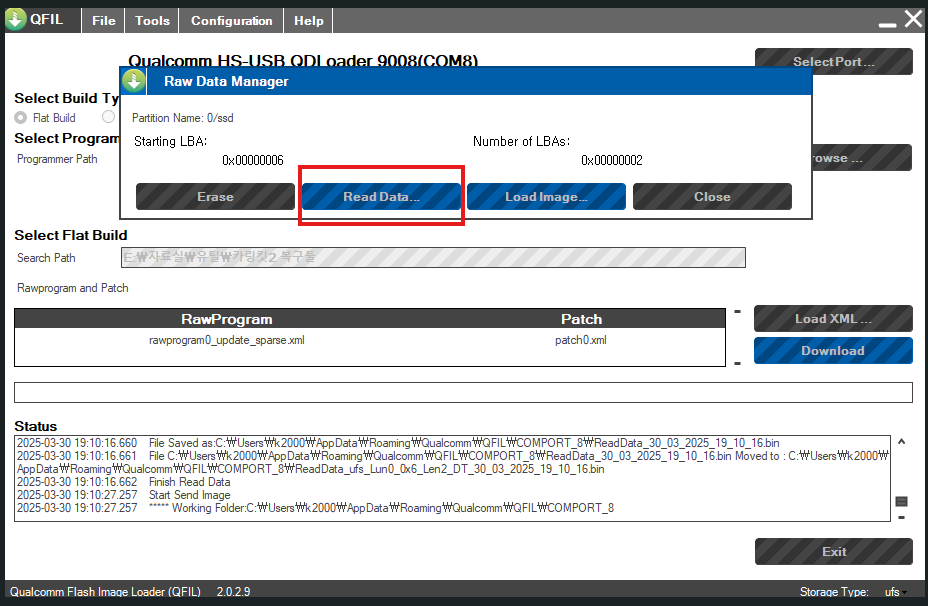Click the programmer Browse... button
Image resolution: width=928 pixels, height=606 pixels.
862,158
